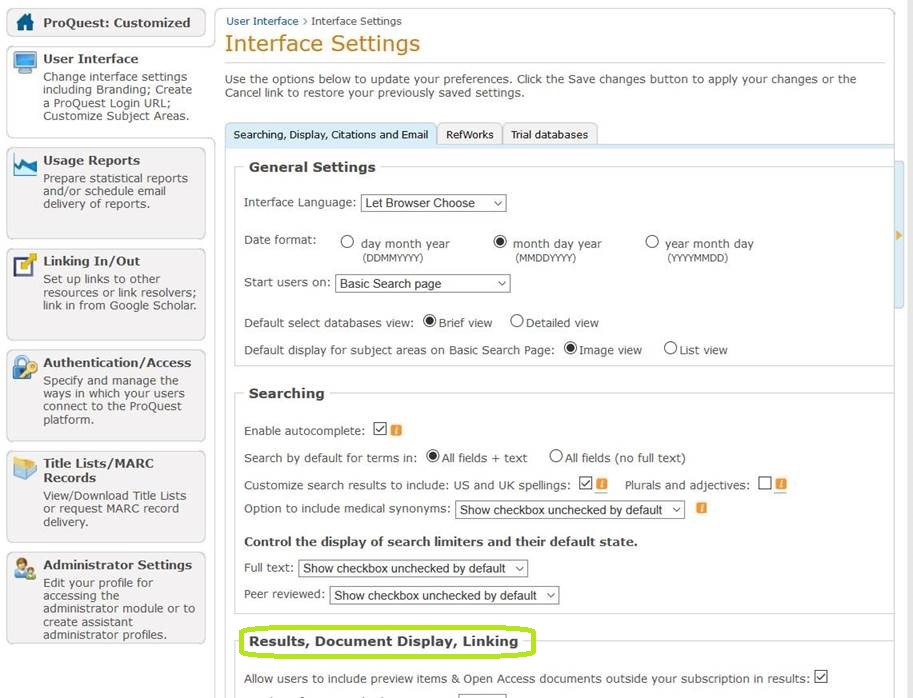The image size is (913, 698).
Task: Open the Interface Language dropdown
Action: pos(434,203)
